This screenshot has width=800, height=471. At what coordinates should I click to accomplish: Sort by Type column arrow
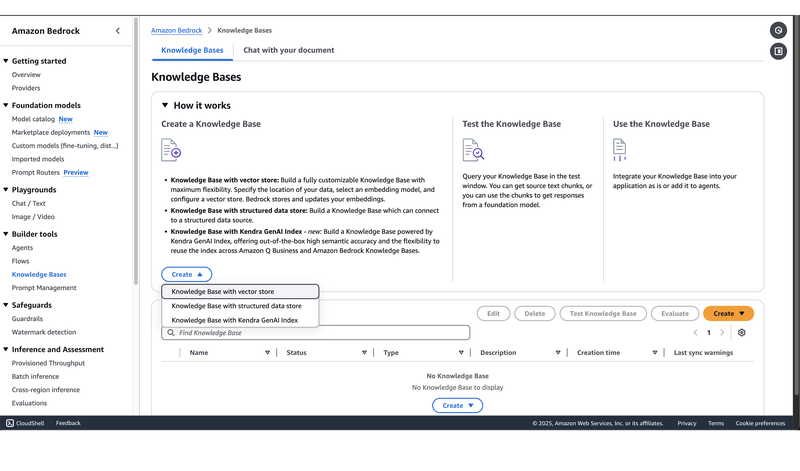461,353
